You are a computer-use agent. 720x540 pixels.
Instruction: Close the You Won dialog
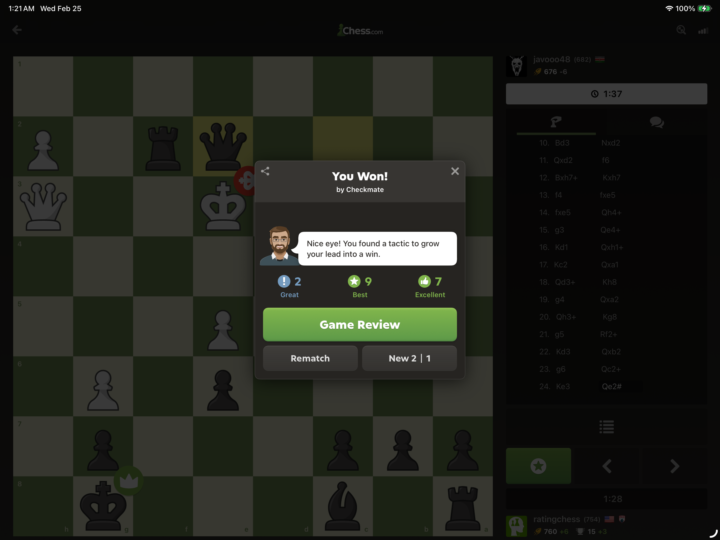[455, 171]
